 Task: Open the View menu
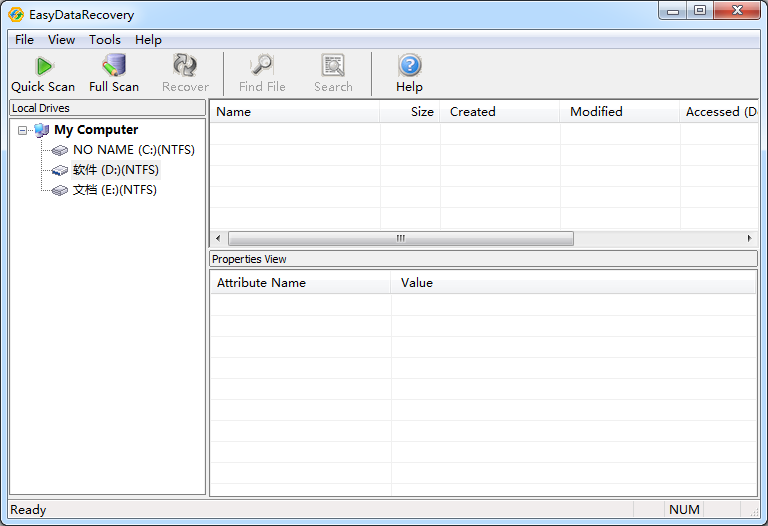pos(61,40)
